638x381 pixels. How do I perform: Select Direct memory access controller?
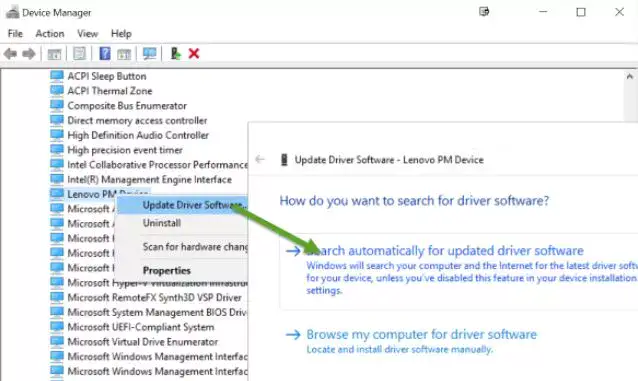(x=137, y=120)
